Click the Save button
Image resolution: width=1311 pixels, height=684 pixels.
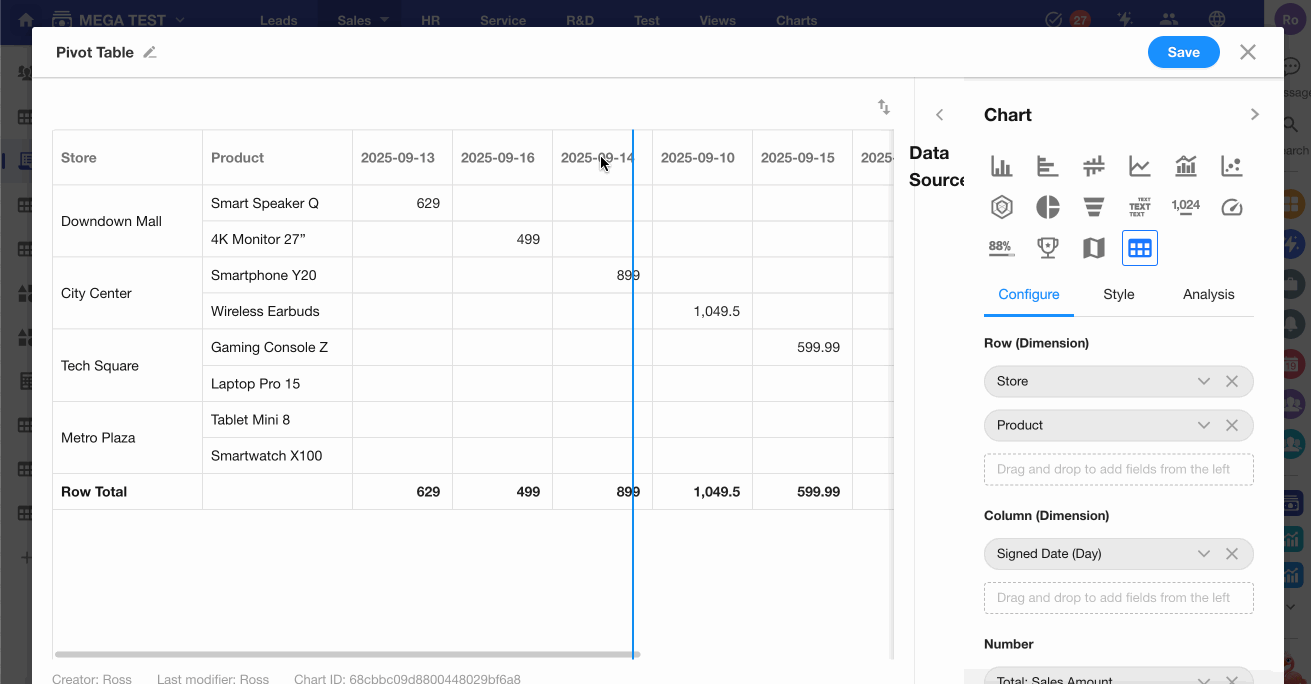(1183, 53)
